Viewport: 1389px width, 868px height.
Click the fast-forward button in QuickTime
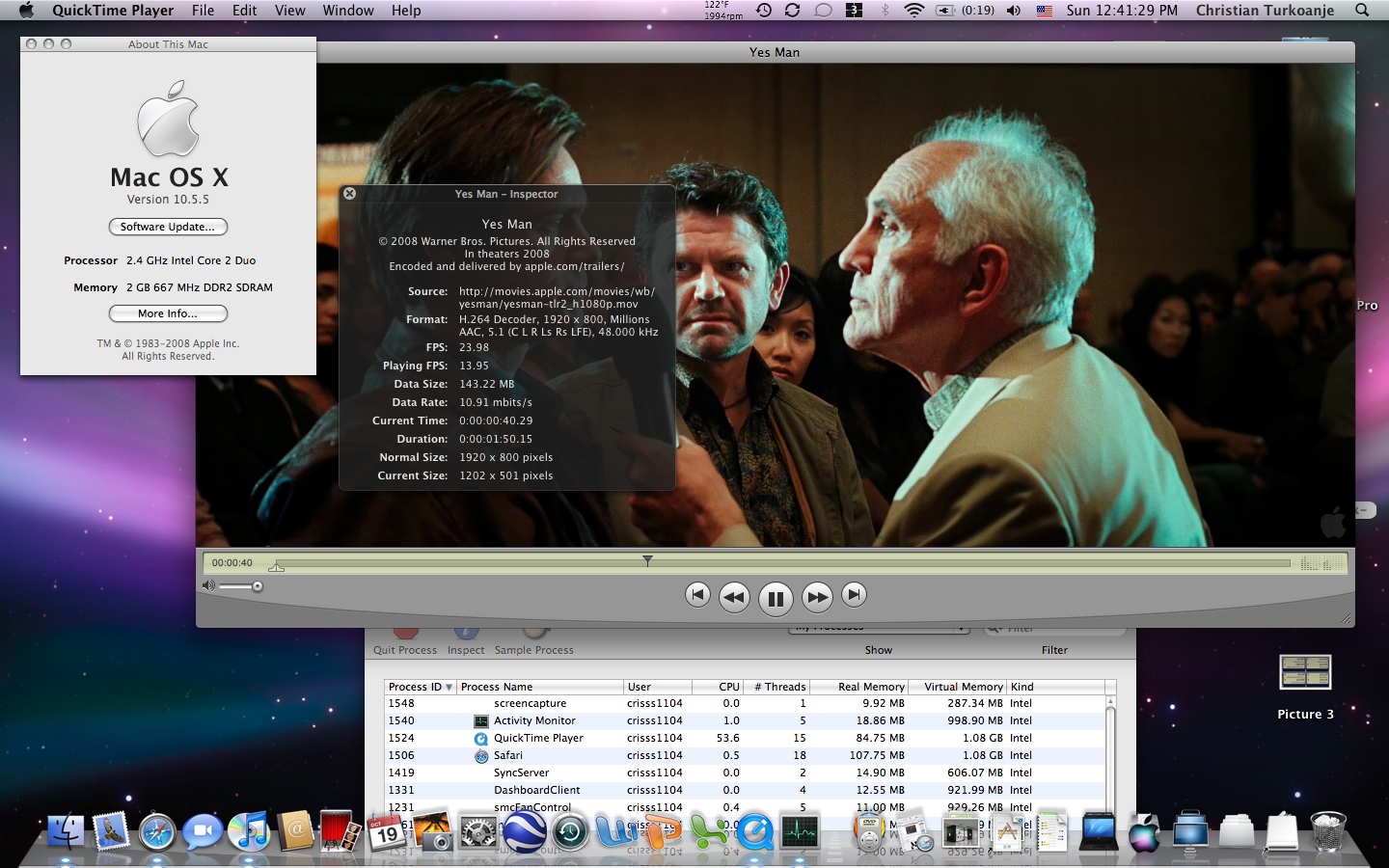(x=817, y=598)
